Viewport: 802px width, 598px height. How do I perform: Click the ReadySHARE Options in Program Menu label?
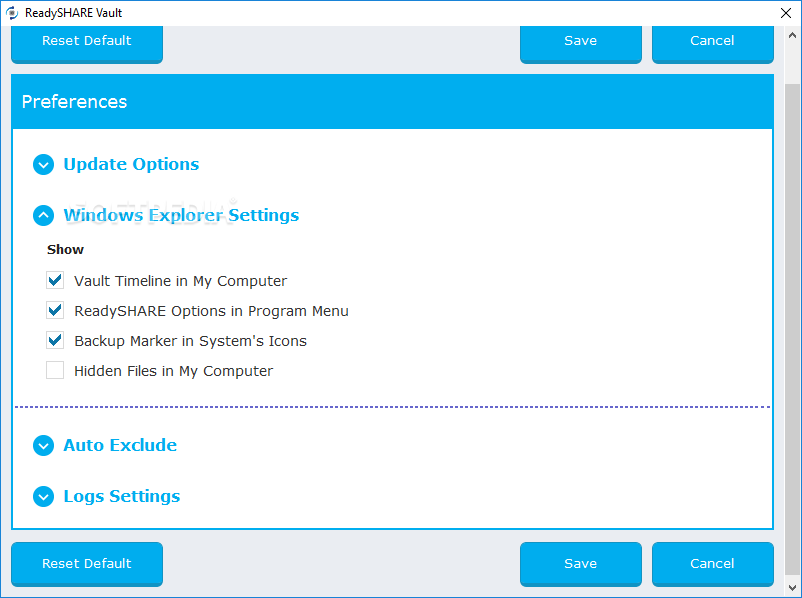tap(211, 311)
